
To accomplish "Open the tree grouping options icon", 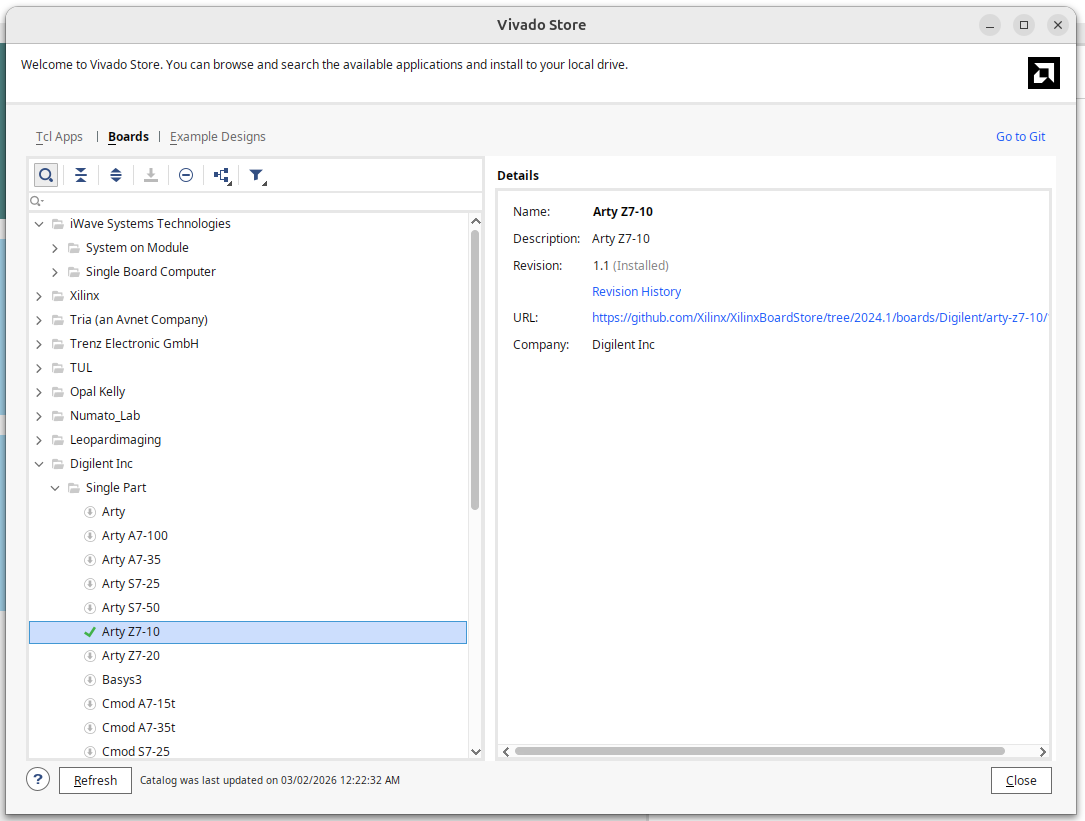I will pos(222,176).
